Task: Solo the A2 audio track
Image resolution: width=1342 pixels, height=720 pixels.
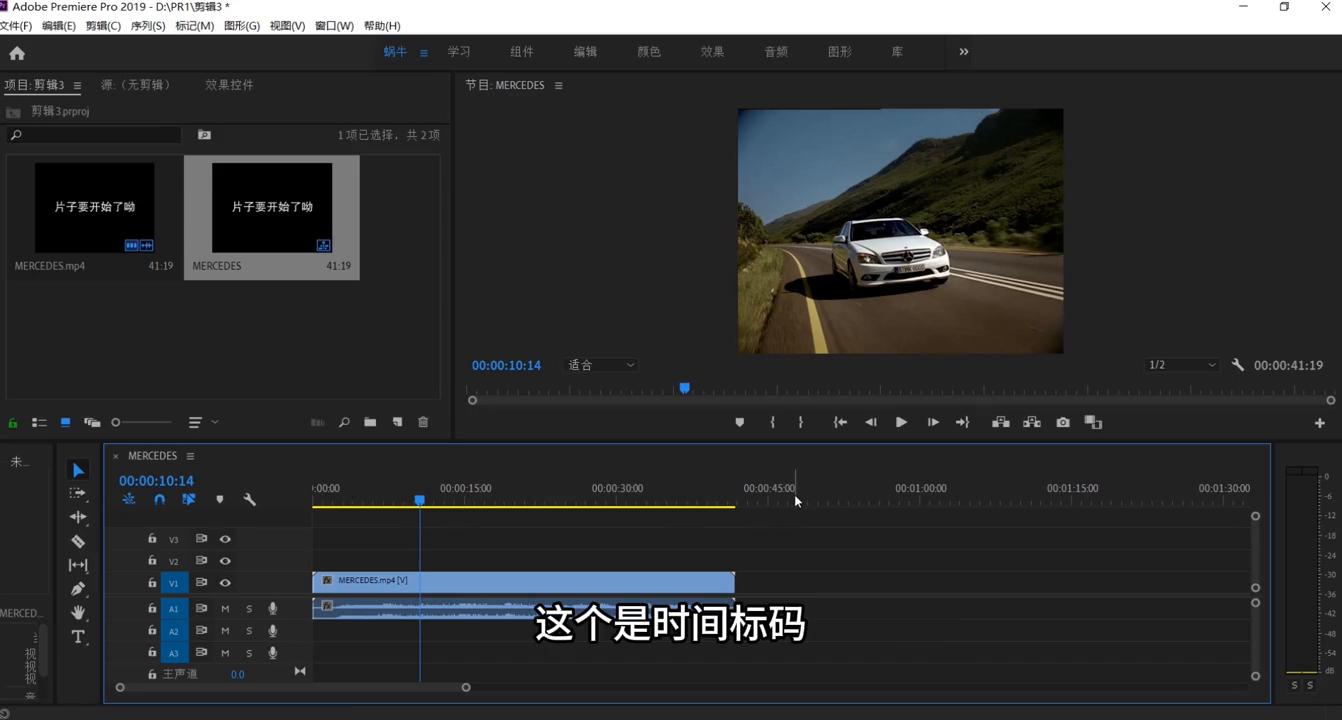Action: (x=248, y=630)
